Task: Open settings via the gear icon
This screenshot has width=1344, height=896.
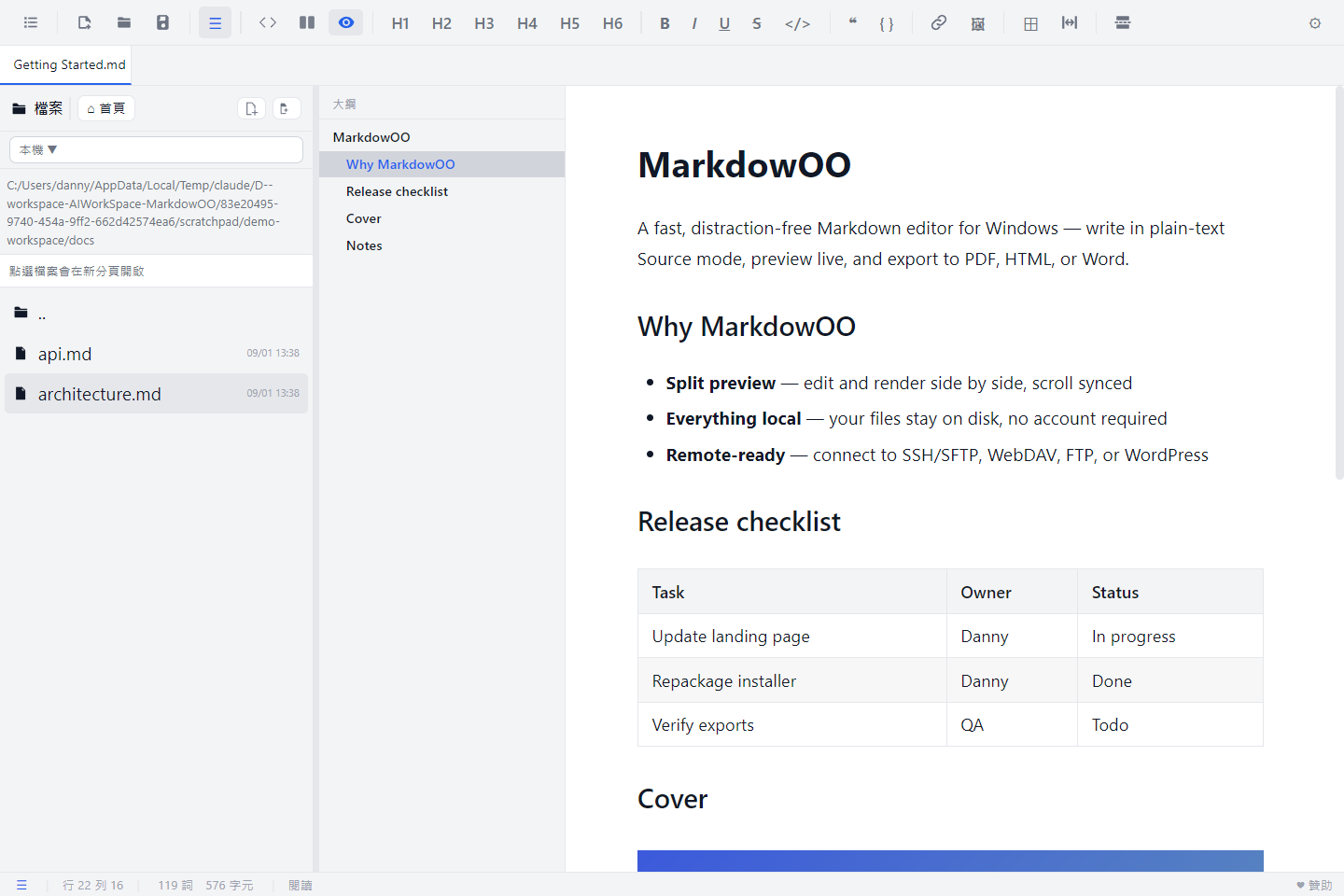Action: 1315,23
